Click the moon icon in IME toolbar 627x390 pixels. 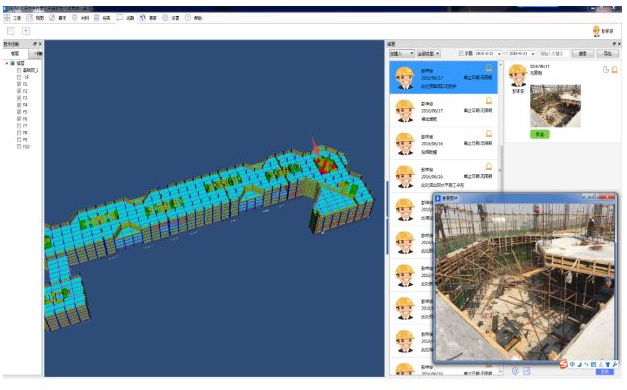579,364
